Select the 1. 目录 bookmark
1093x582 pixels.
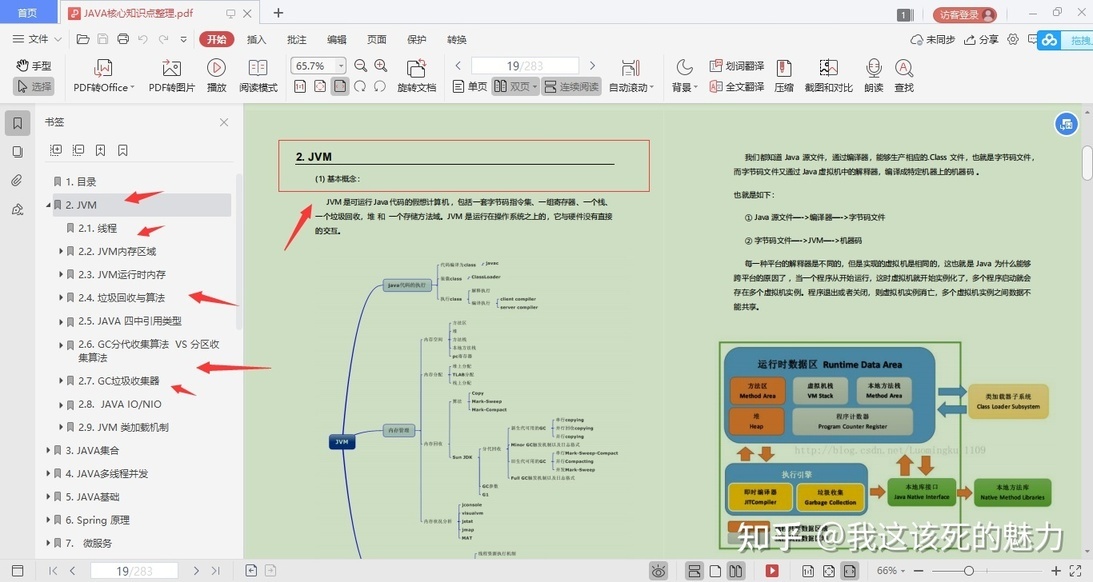[x=80, y=181]
